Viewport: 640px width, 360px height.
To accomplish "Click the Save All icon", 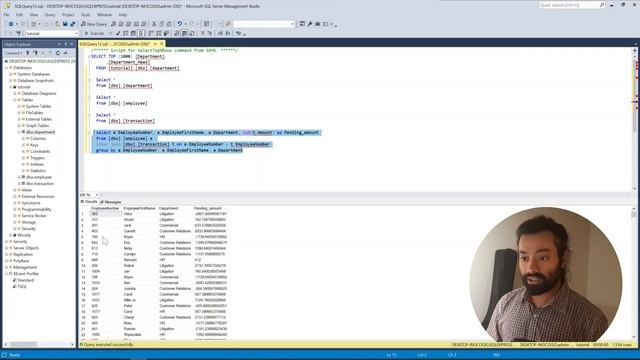I will [x=73, y=24].
